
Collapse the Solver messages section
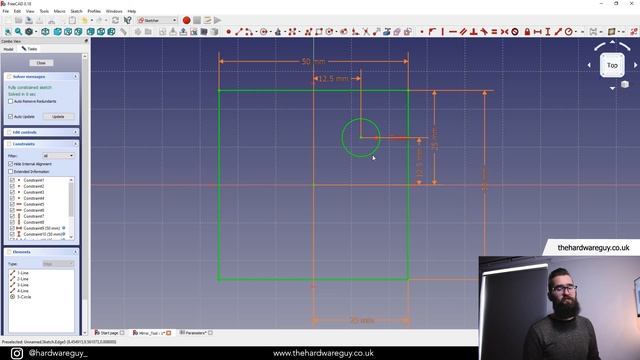pyautogui.click(x=76, y=76)
